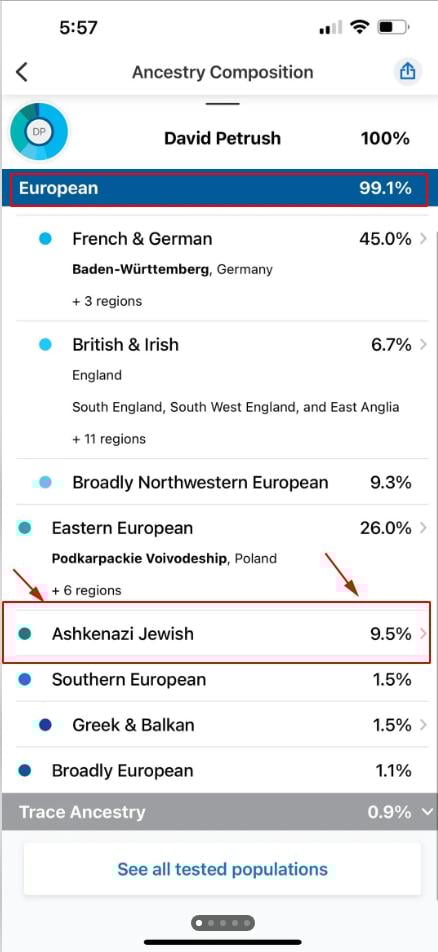This screenshot has width=438, height=952.
Task: Tap the DP donut chart avatar
Action: [x=39, y=132]
